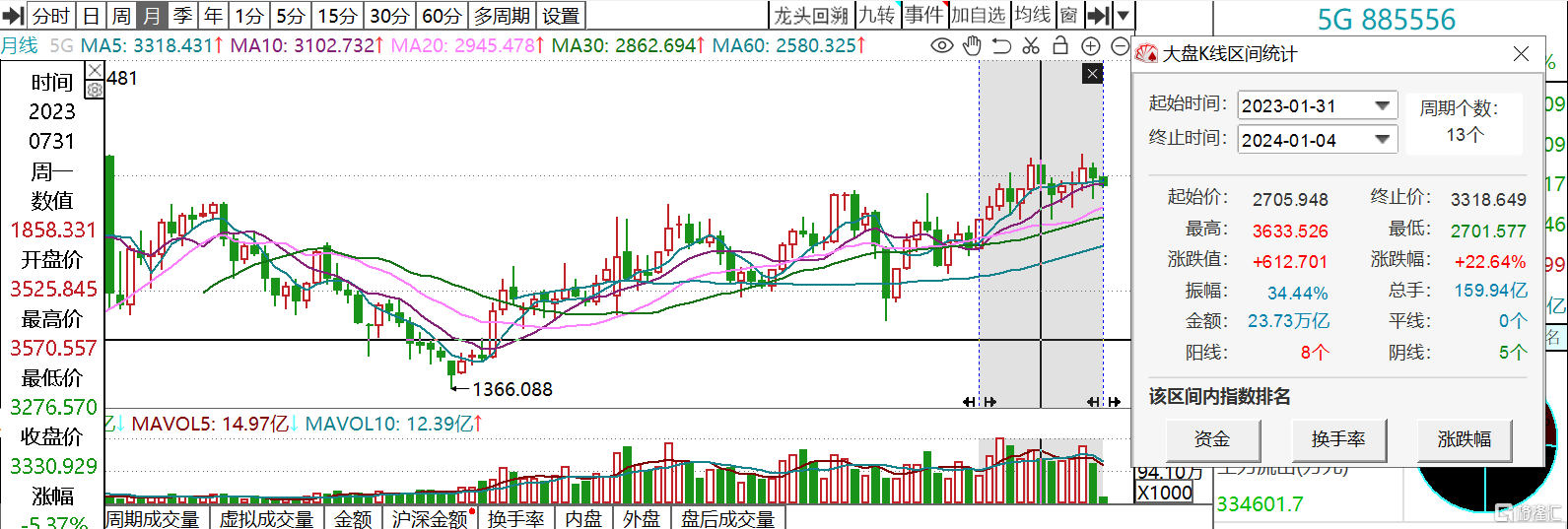Switch to the 季 quarterly period tab
Viewport: 1568px width, 529px height.
[x=183, y=16]
